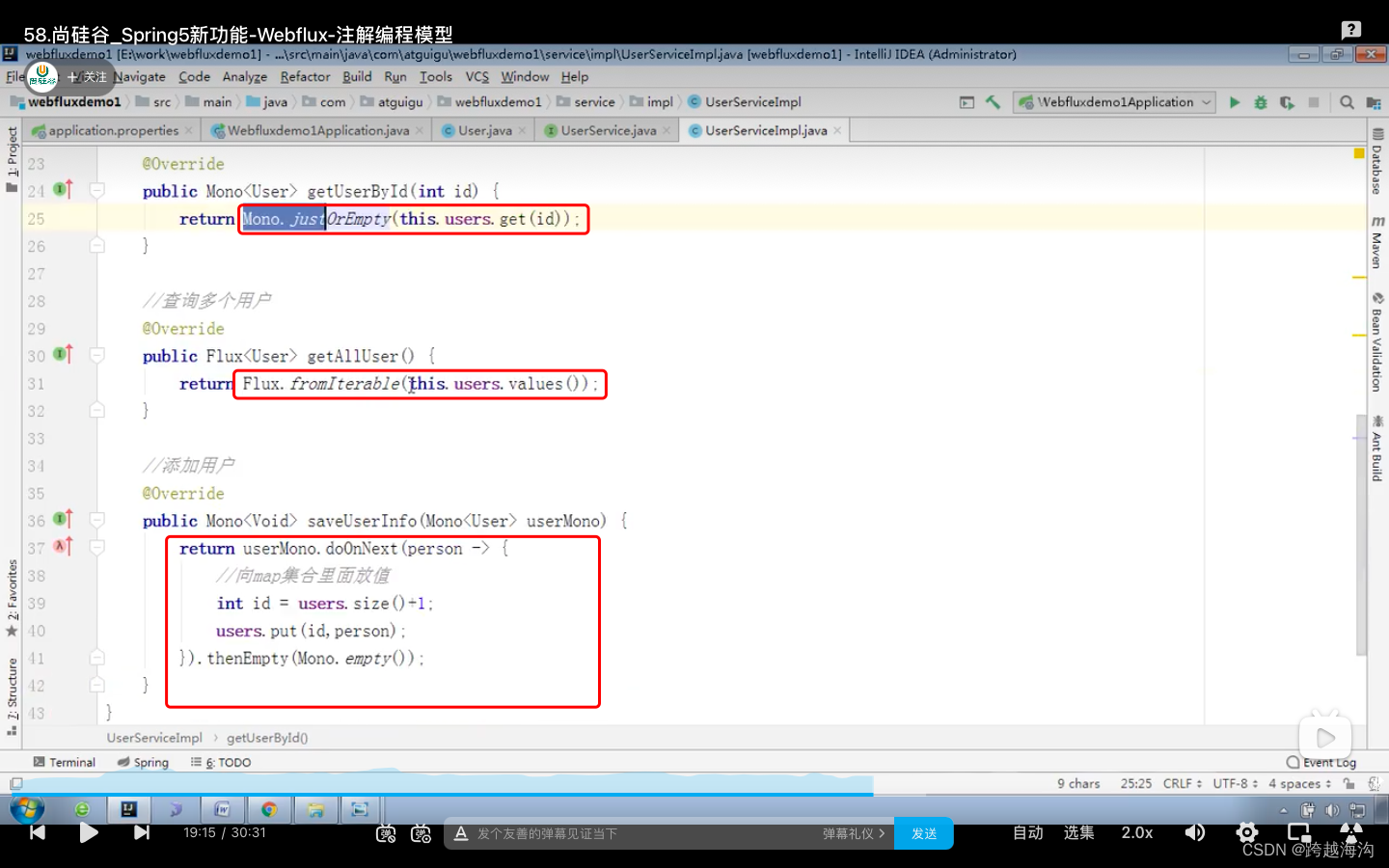This screenshot has width=1389, height=868.
Task: Collapse getUserById method fold on line 24
Action: (x=96, y=191)
